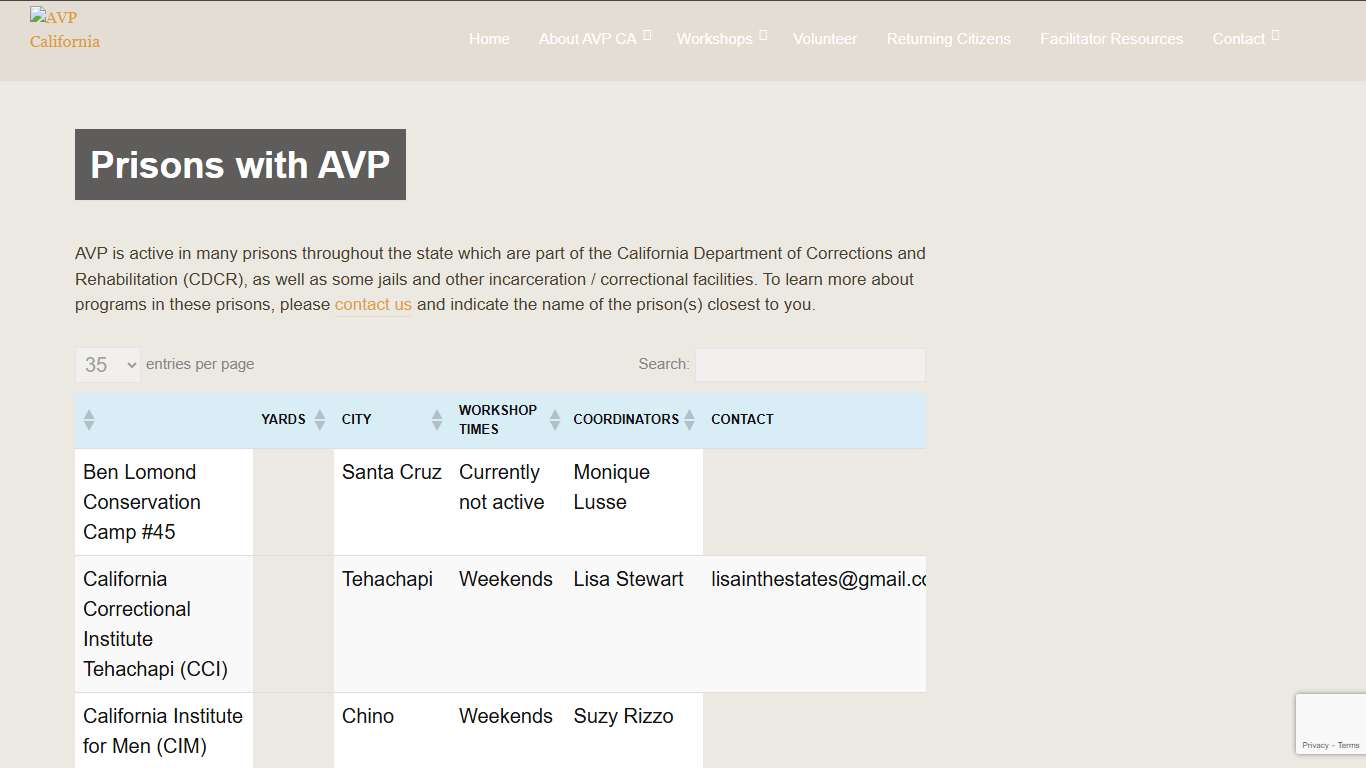Click Lisa Stewart's email address

(x=815, y=579)
